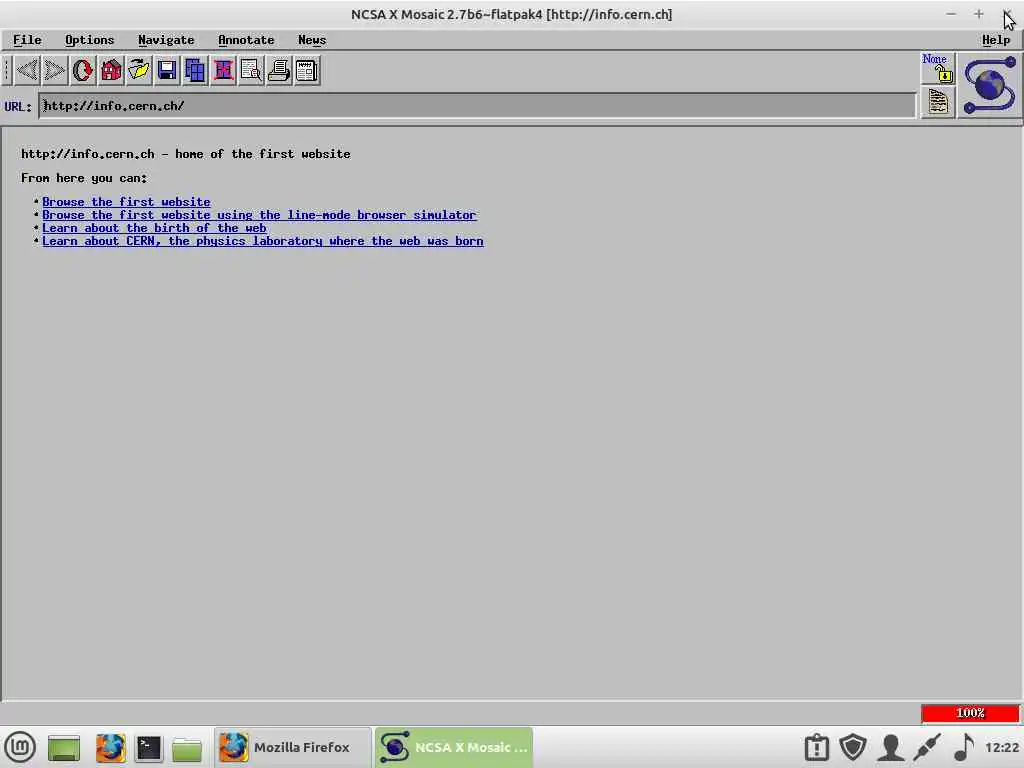Click the Back arrow toolbar icon
Image resolution: width=1024 pixels, height=768 pixels.
click(27, 70)
